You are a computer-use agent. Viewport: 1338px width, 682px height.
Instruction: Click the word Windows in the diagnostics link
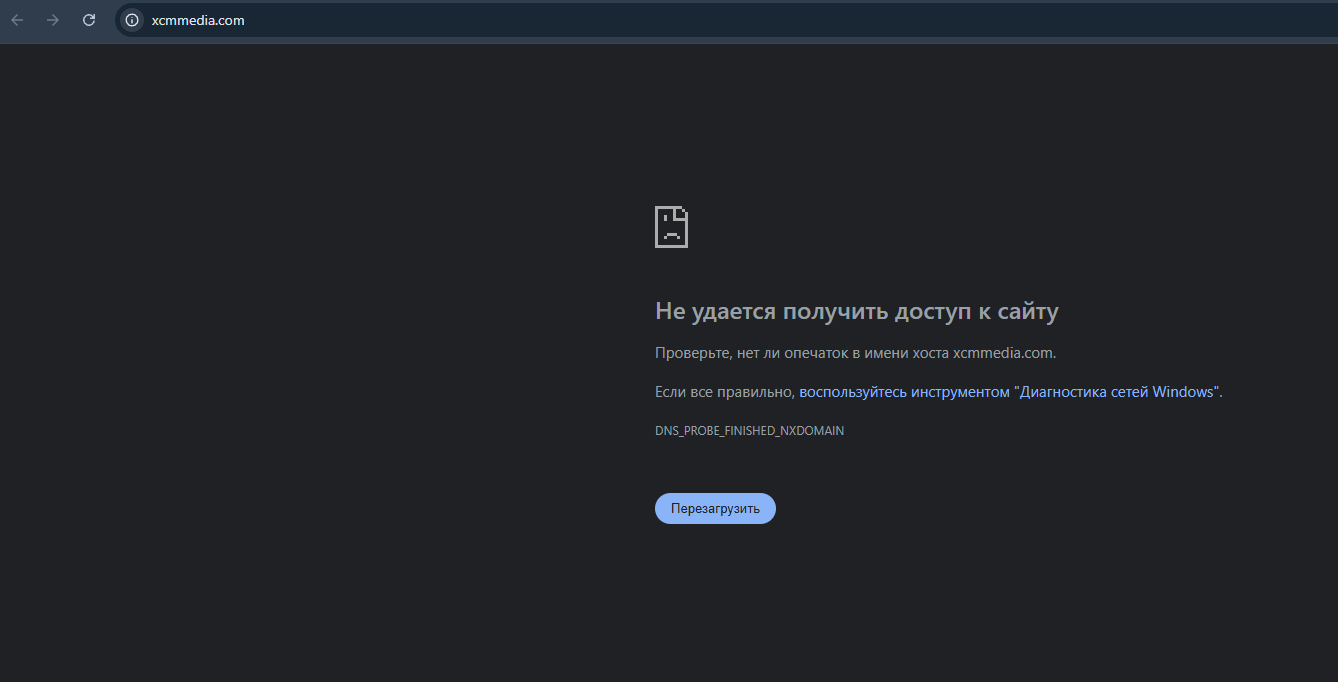[x=1182, y=392]
